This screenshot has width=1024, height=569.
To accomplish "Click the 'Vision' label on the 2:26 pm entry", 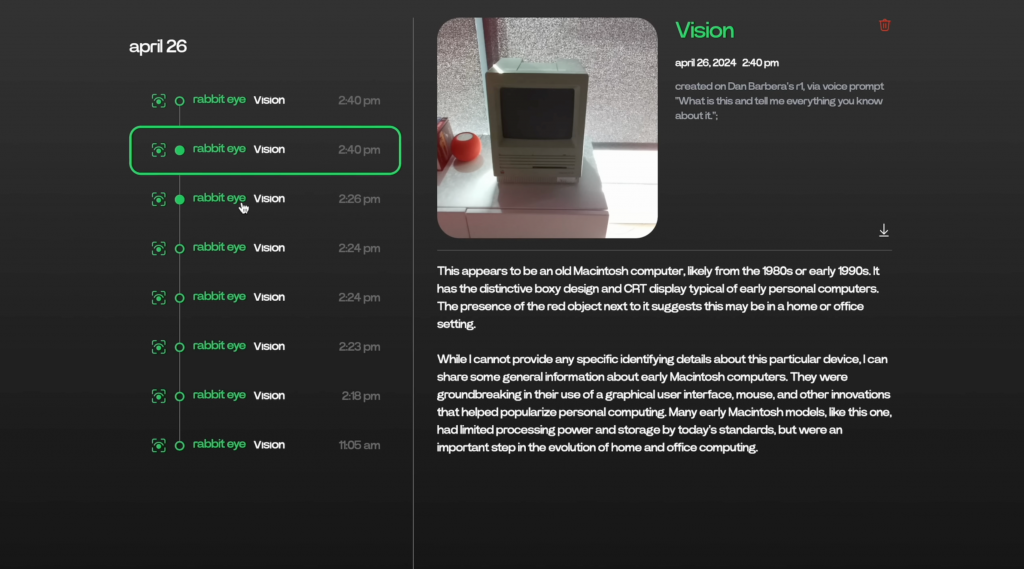I will pos(269,199).
